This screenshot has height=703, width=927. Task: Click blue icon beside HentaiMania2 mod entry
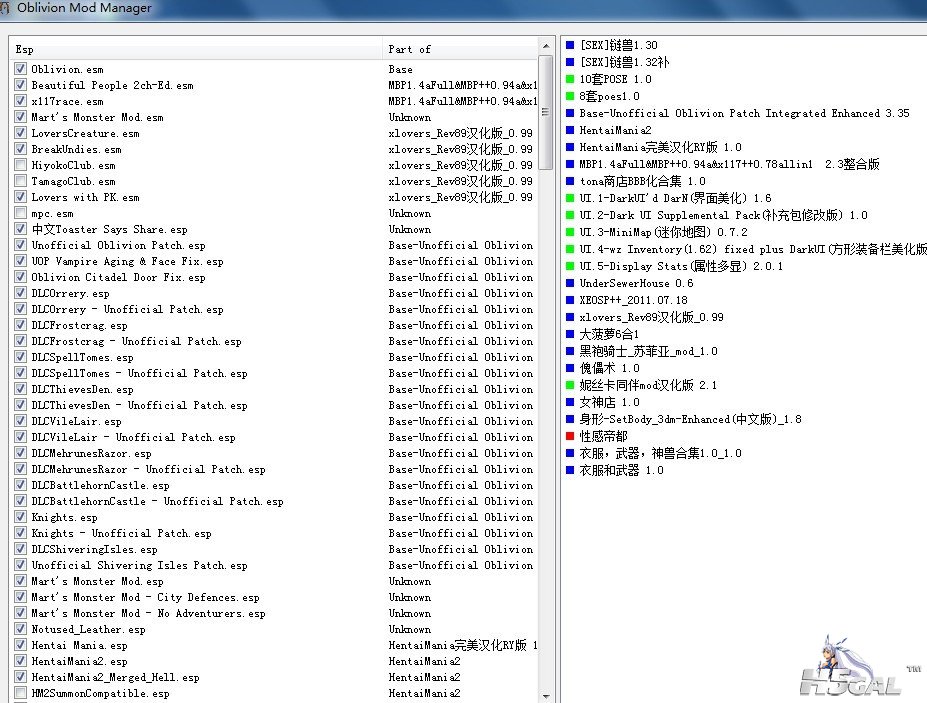tap(570, 130)
